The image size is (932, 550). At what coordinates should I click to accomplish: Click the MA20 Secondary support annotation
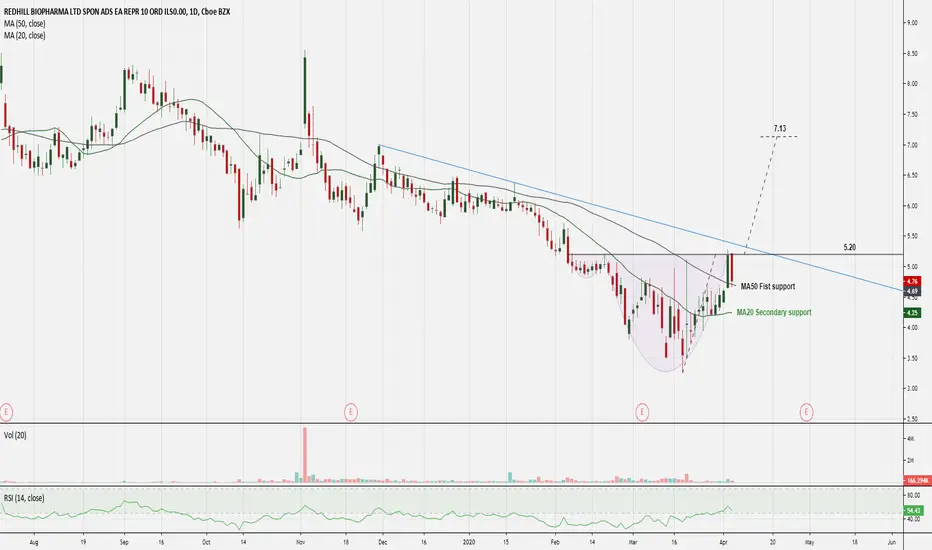click(x=774, y=312)
